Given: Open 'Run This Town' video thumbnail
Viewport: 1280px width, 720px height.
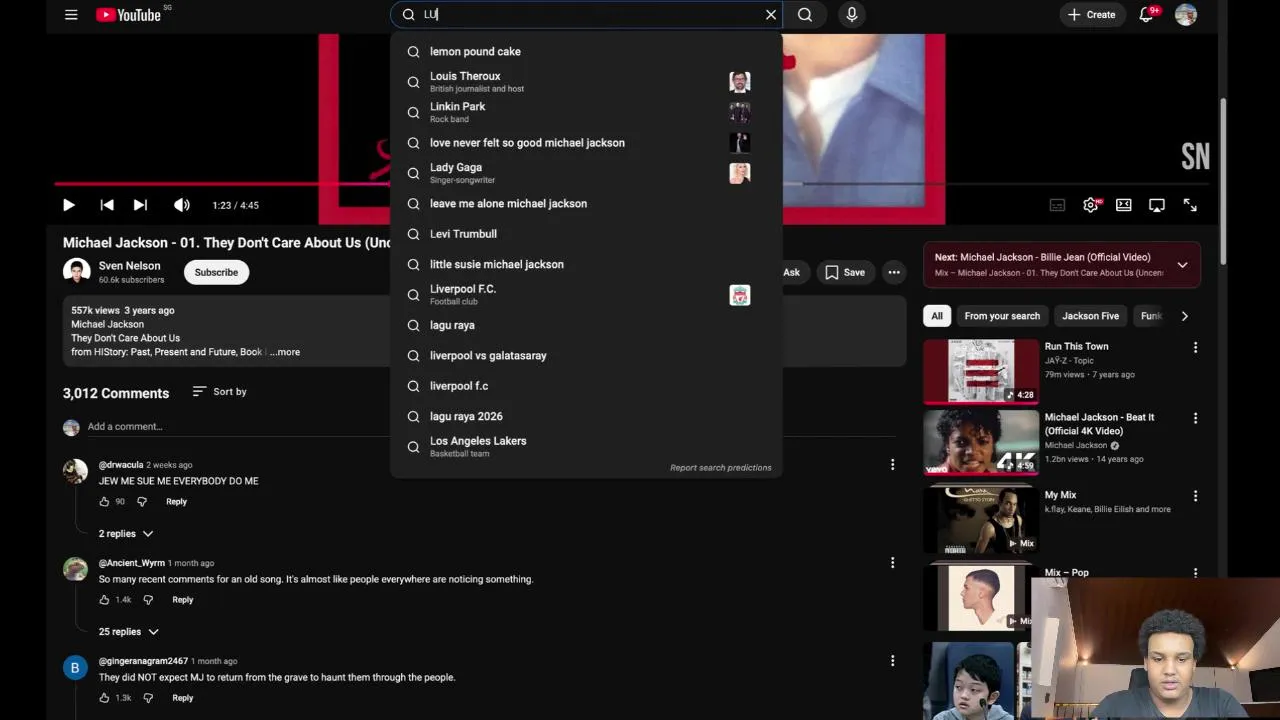Looking at the screenshot, I should [981, 371].
